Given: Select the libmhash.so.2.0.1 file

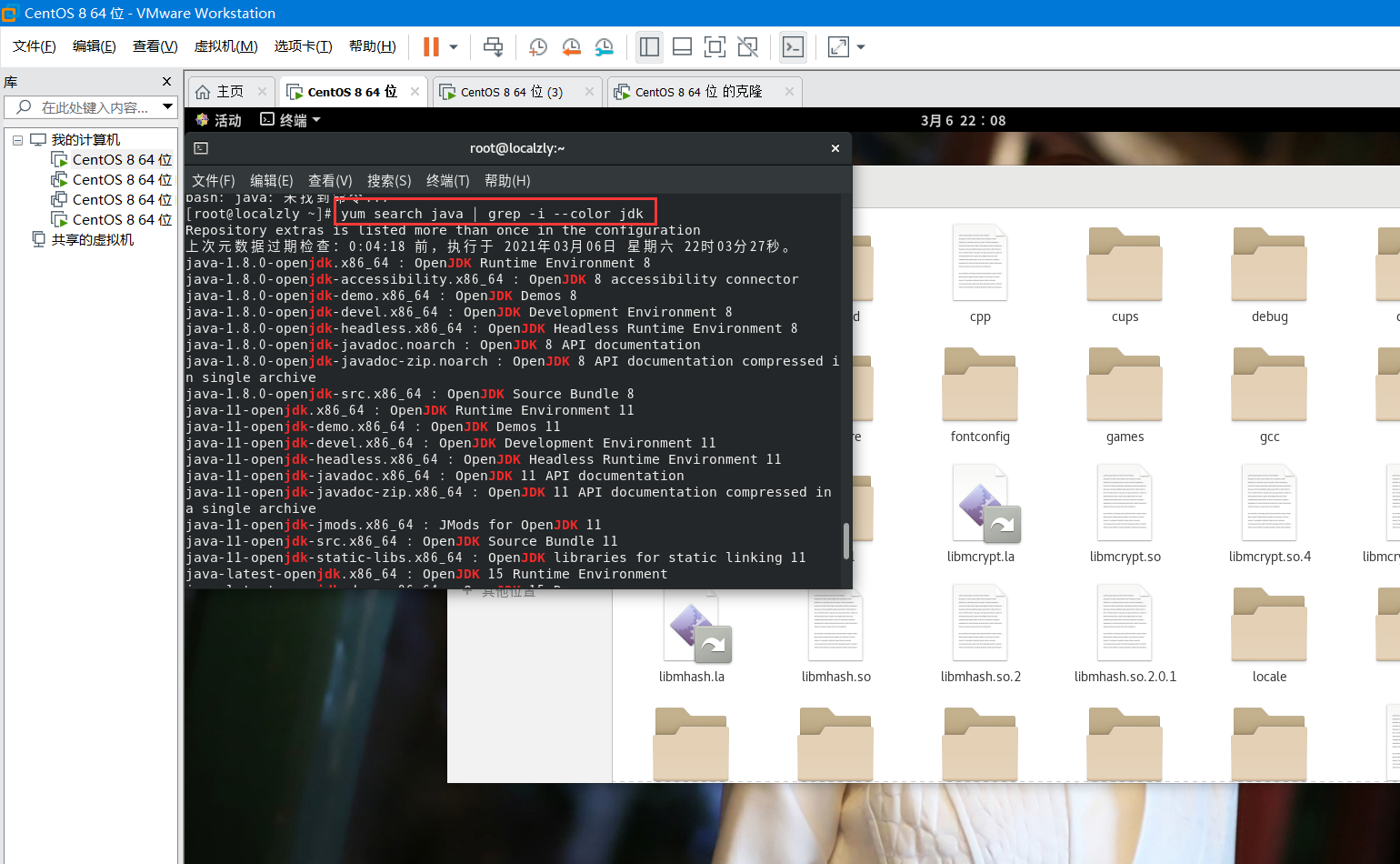Looking at the screenshot, I should 1125,635.
